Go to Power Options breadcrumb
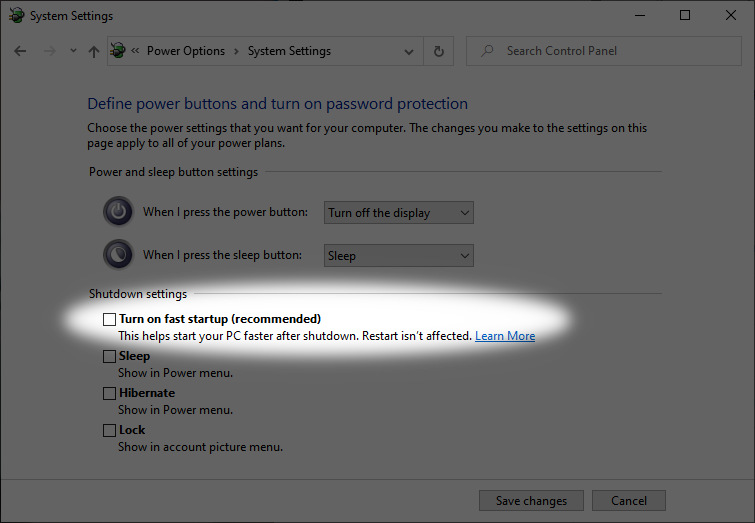 tap(186, 51)
